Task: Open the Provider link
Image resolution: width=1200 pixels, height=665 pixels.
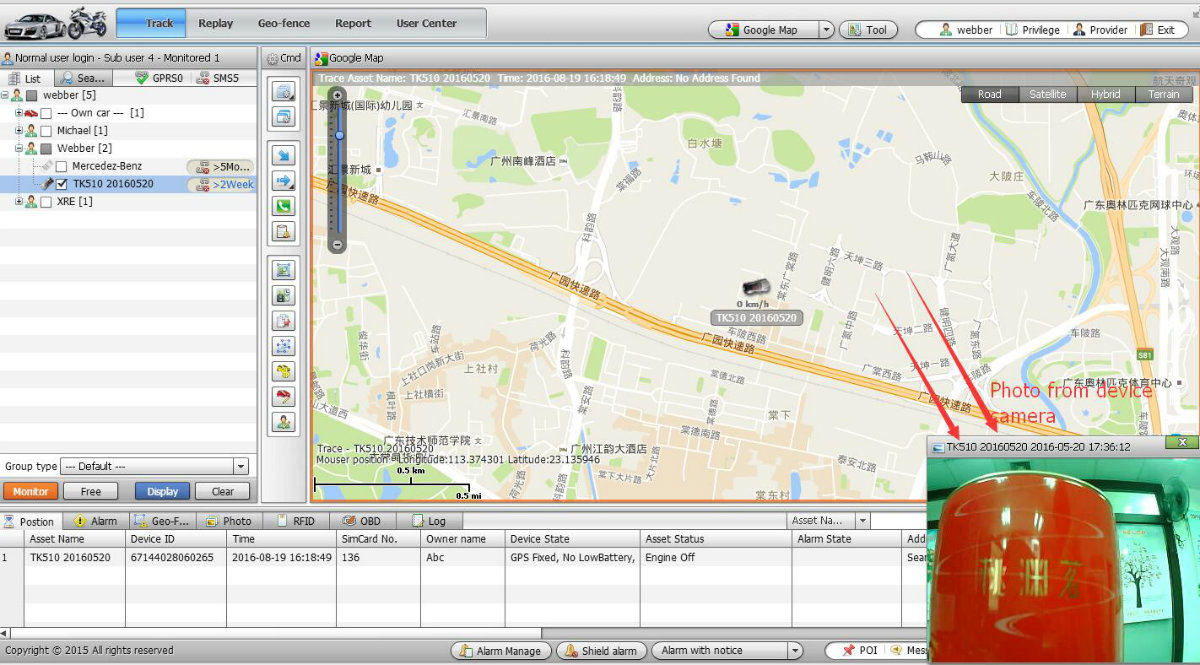Action: point(1100,30)
